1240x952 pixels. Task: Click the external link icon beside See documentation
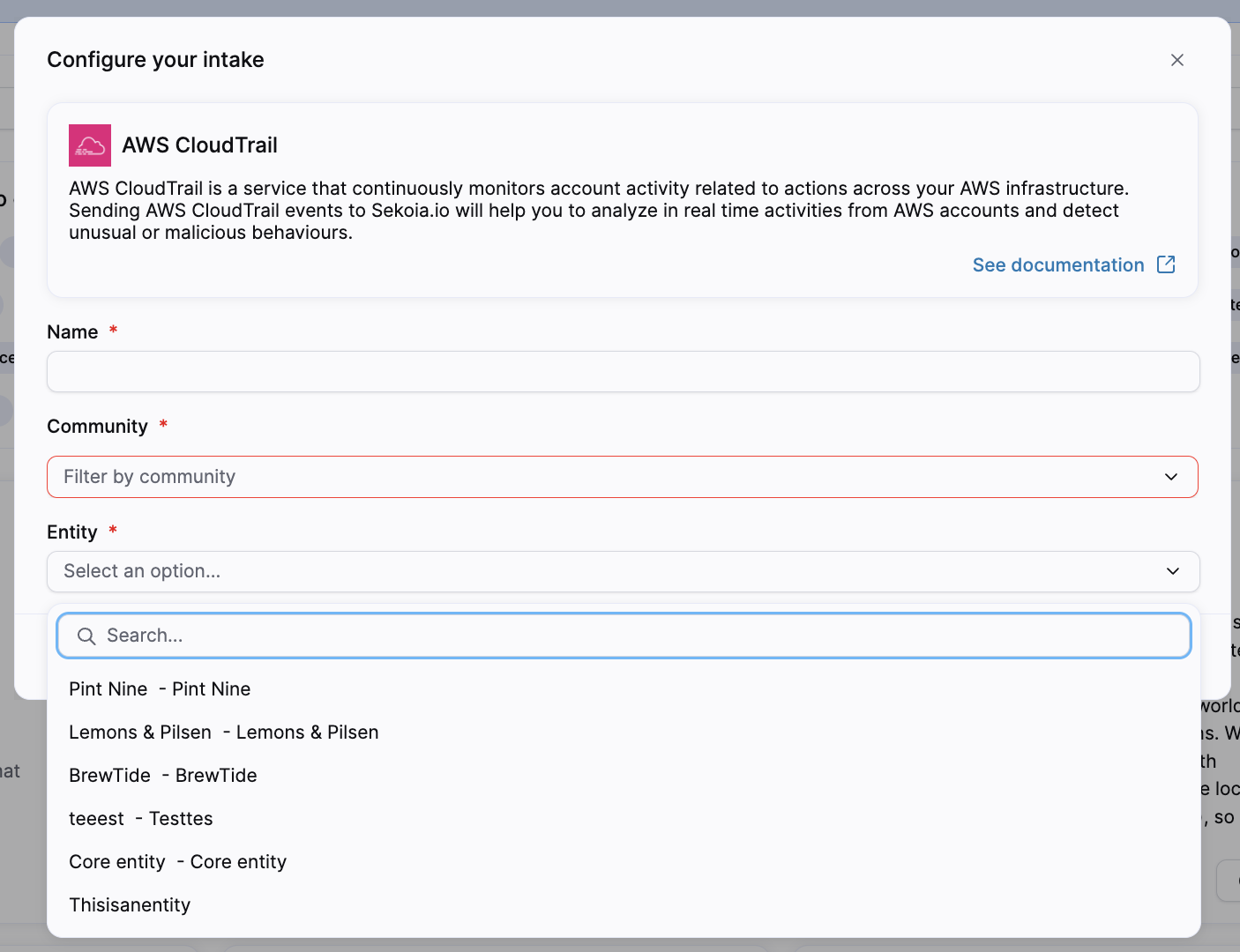1166,264
